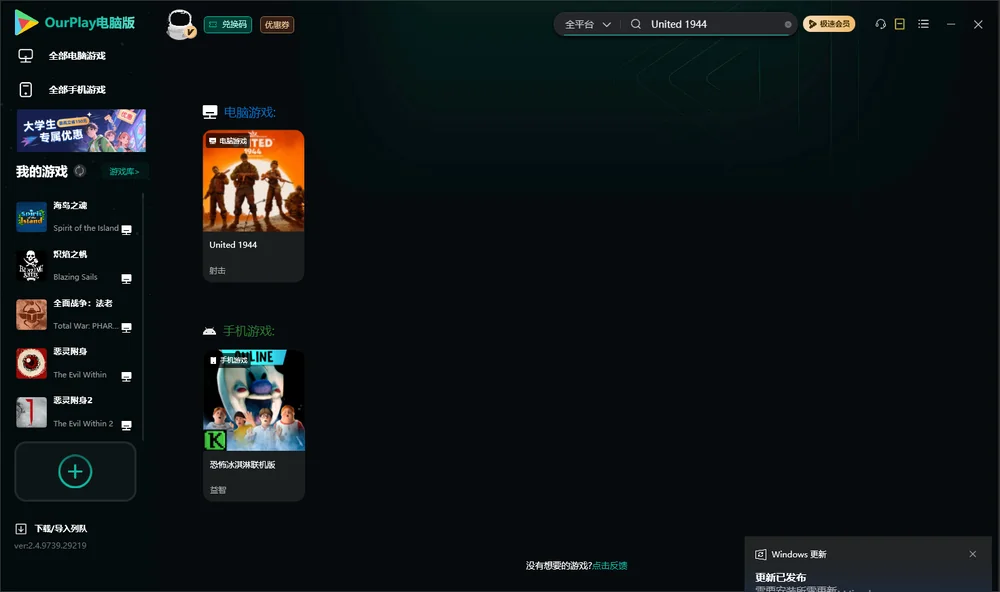This screenshot has width=1000, height=592.
Task: Select the 恶灵附身2 game title
Action: click(73, 401)
